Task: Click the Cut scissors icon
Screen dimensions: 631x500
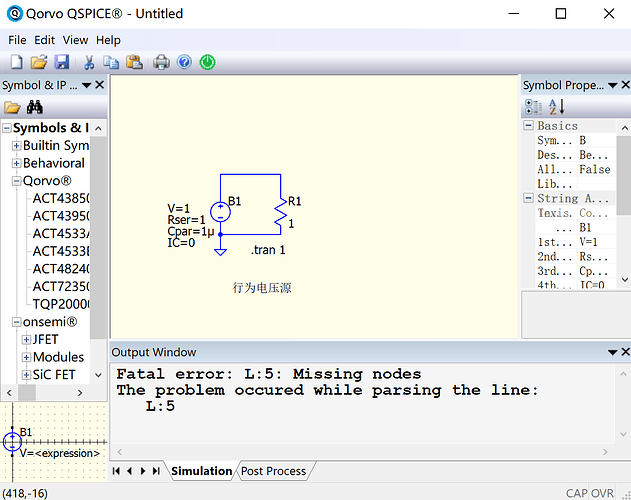Action: (89, 62)
